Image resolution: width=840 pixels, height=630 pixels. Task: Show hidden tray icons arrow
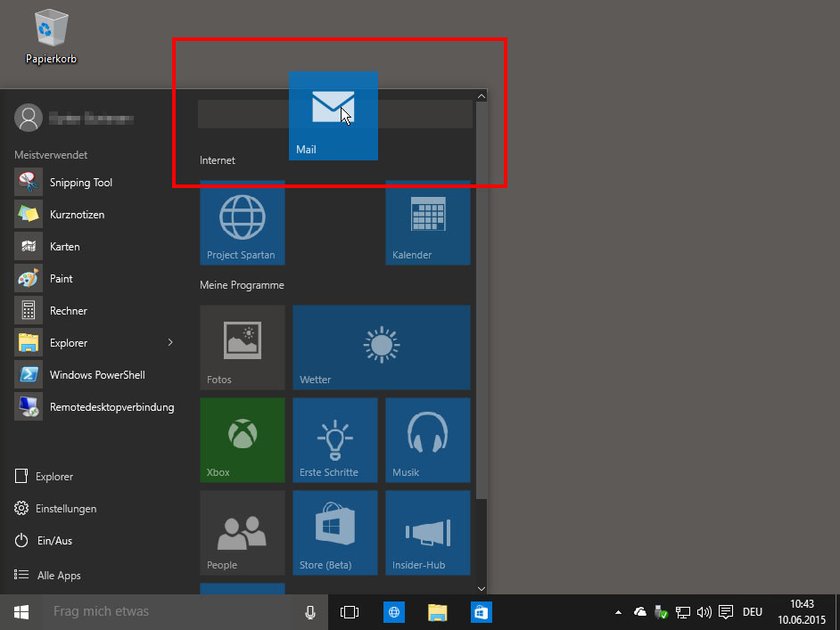[618, 612]
